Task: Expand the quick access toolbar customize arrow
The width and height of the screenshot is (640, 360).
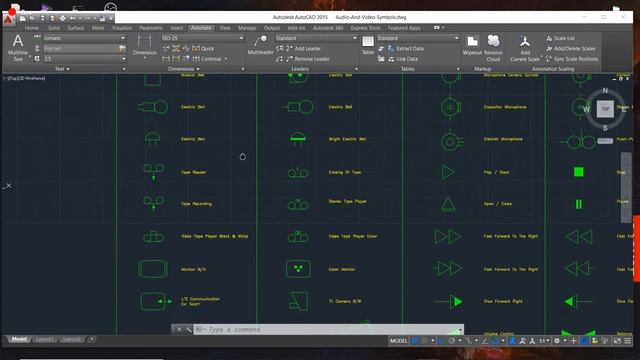Action: (111, 18)
